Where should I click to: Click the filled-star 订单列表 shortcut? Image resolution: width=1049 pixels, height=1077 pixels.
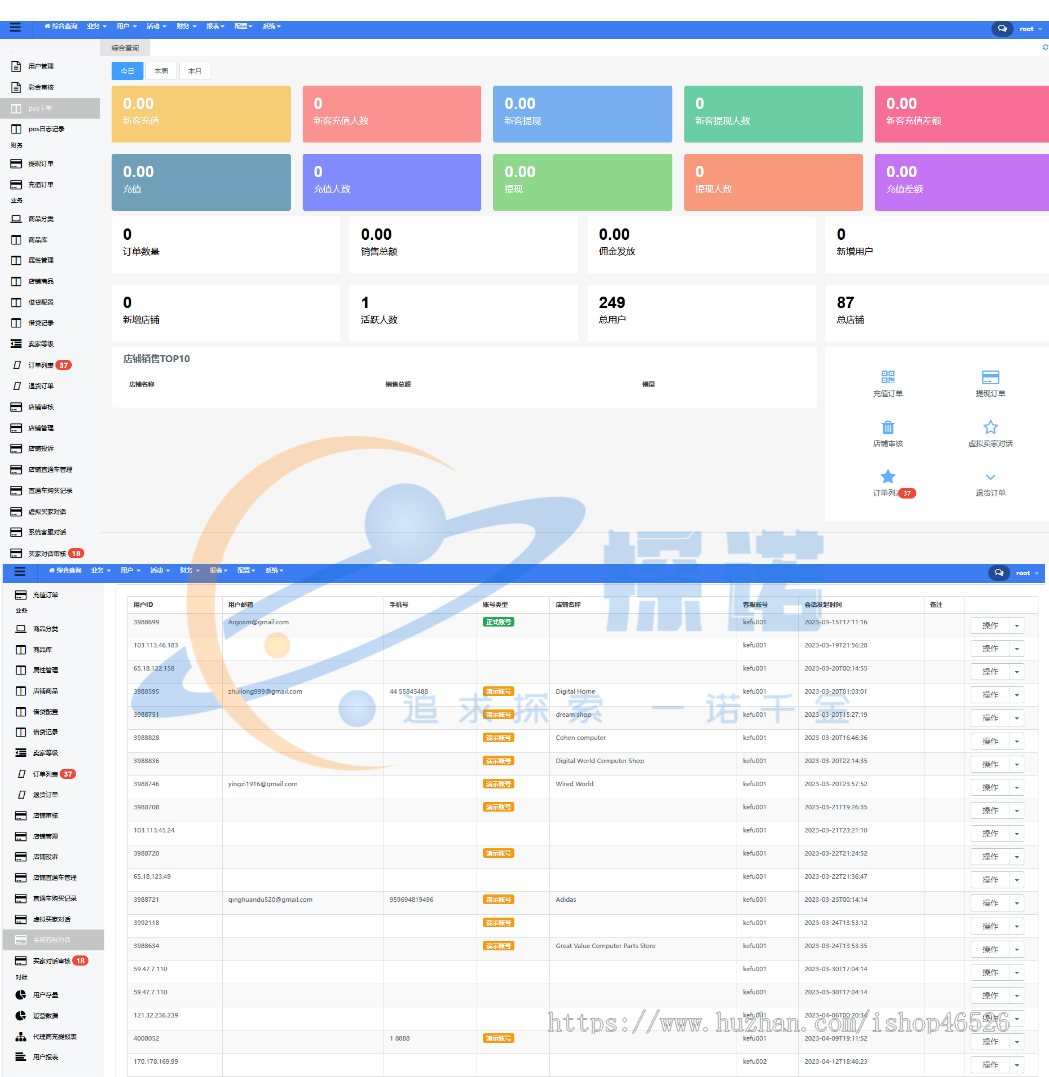(x=888, y=477)
